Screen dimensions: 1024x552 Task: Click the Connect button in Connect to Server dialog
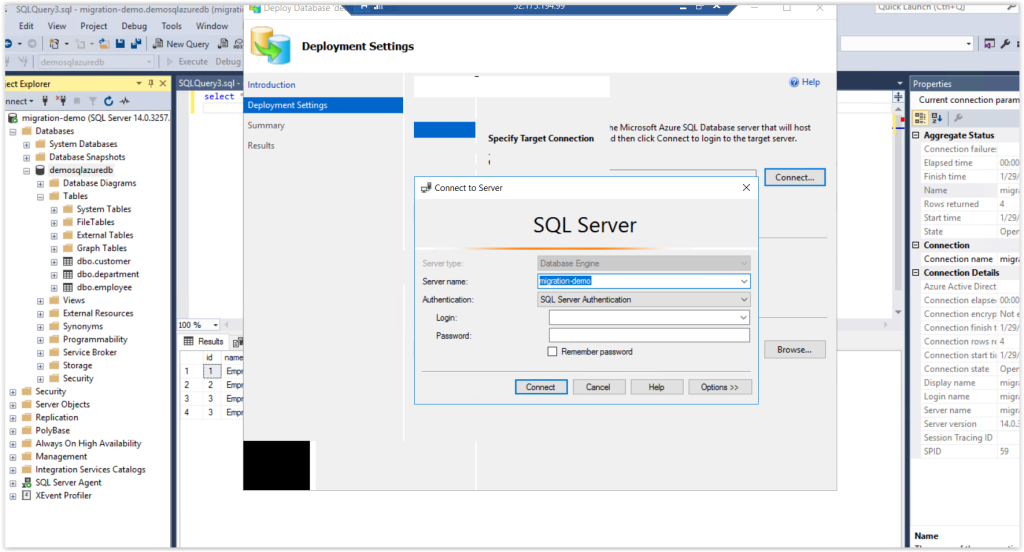[541, 387]
